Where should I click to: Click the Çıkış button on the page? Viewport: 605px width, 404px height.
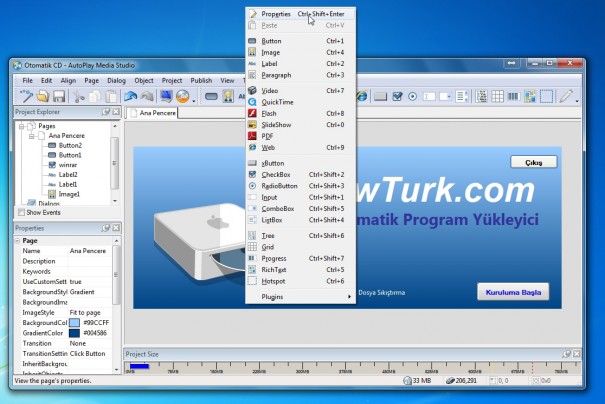(x=534, y=162)
